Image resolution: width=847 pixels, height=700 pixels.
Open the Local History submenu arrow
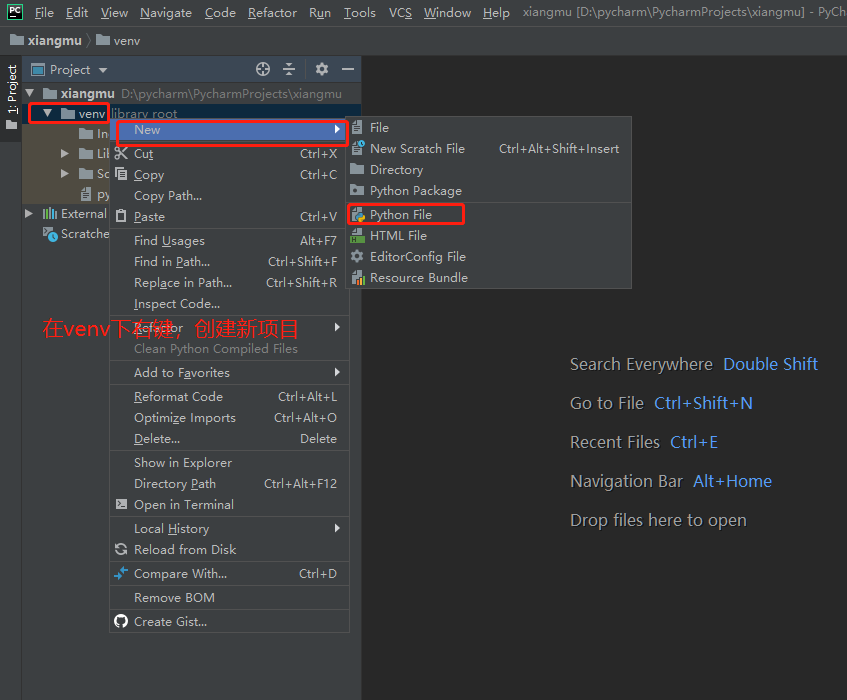(x=337, y=528)
